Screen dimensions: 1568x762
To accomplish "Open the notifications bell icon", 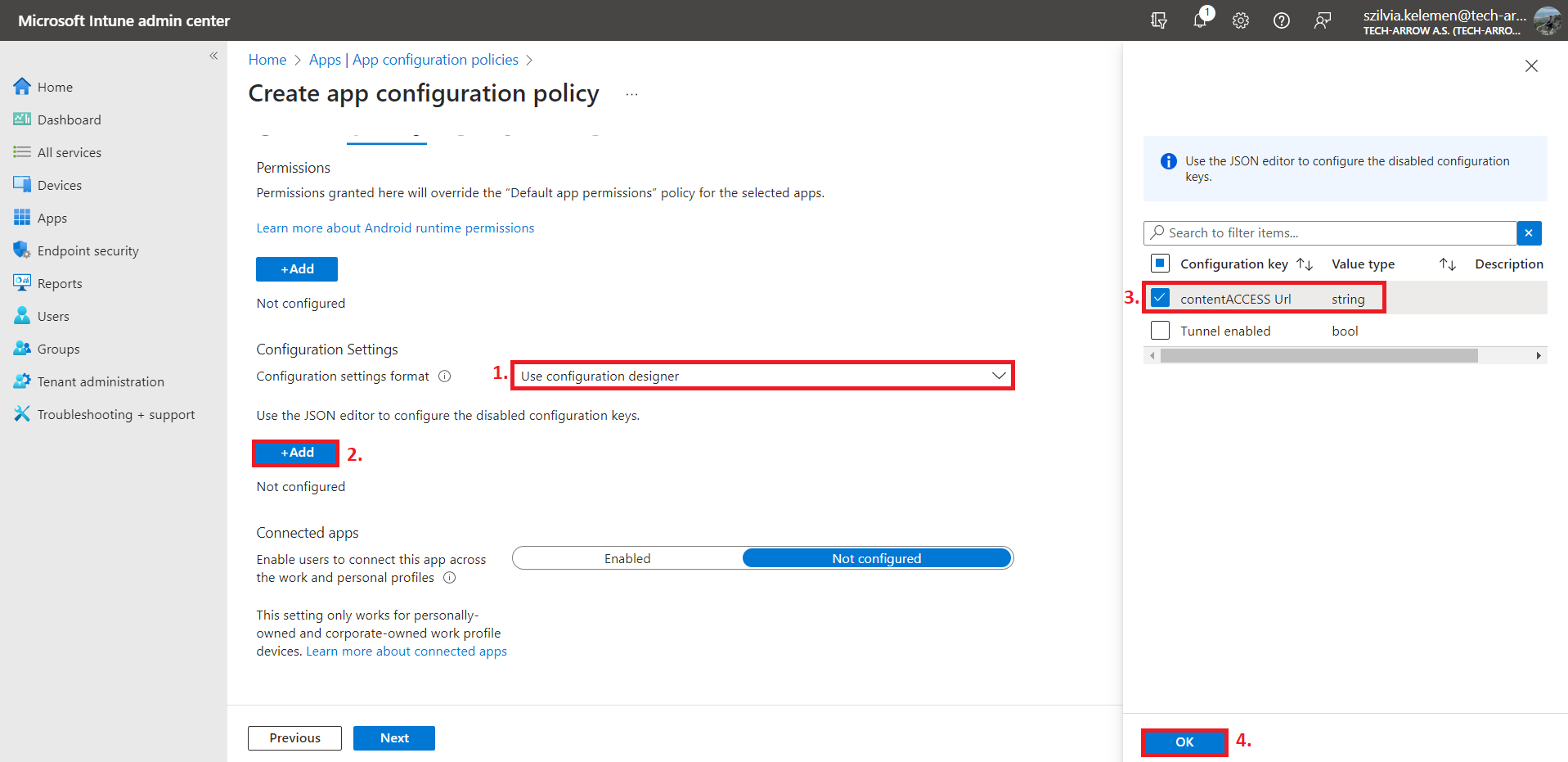I will click(x=1199, y=20).
